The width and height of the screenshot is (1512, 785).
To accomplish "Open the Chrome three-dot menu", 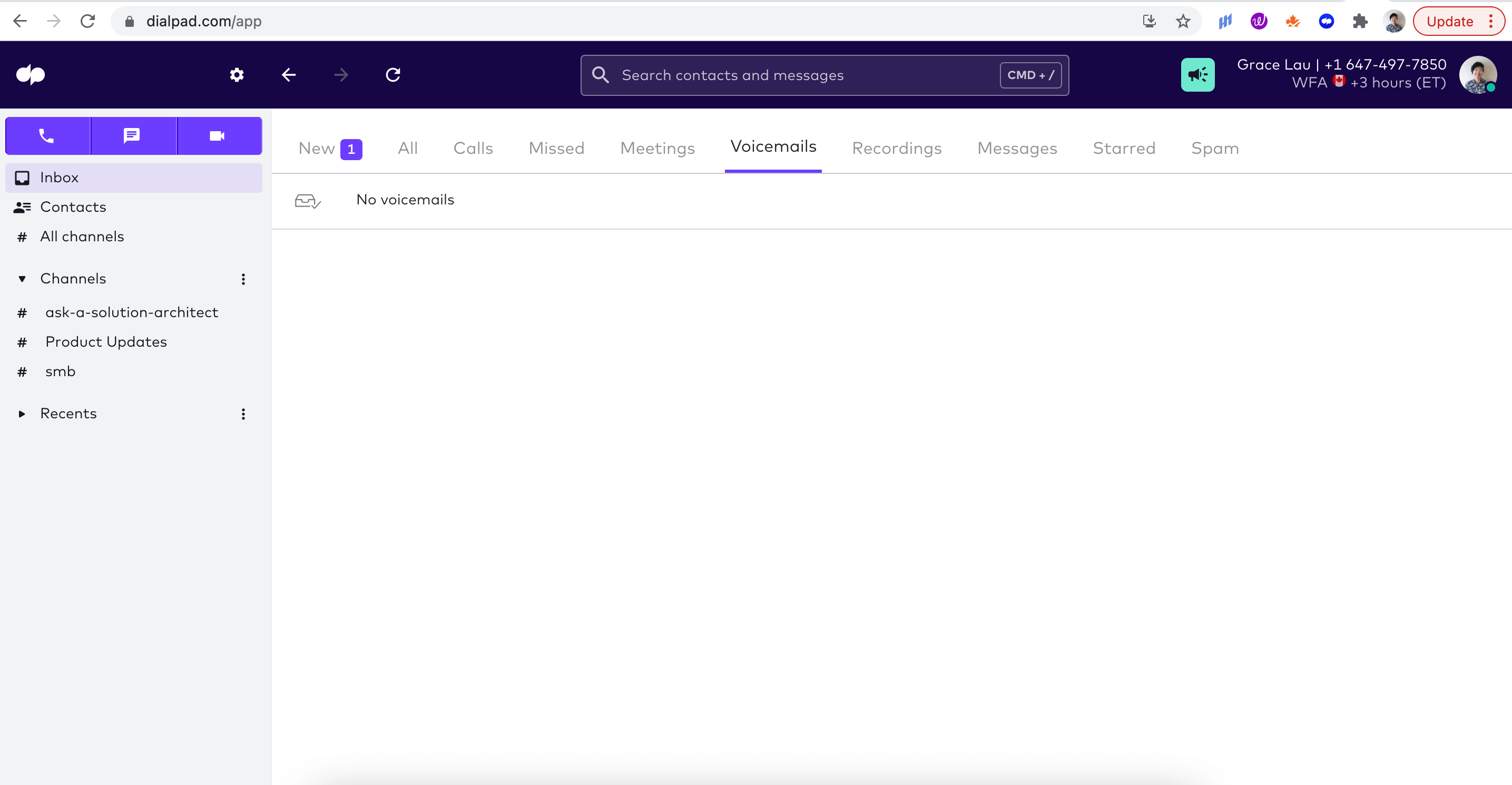I will (1490, 21).
